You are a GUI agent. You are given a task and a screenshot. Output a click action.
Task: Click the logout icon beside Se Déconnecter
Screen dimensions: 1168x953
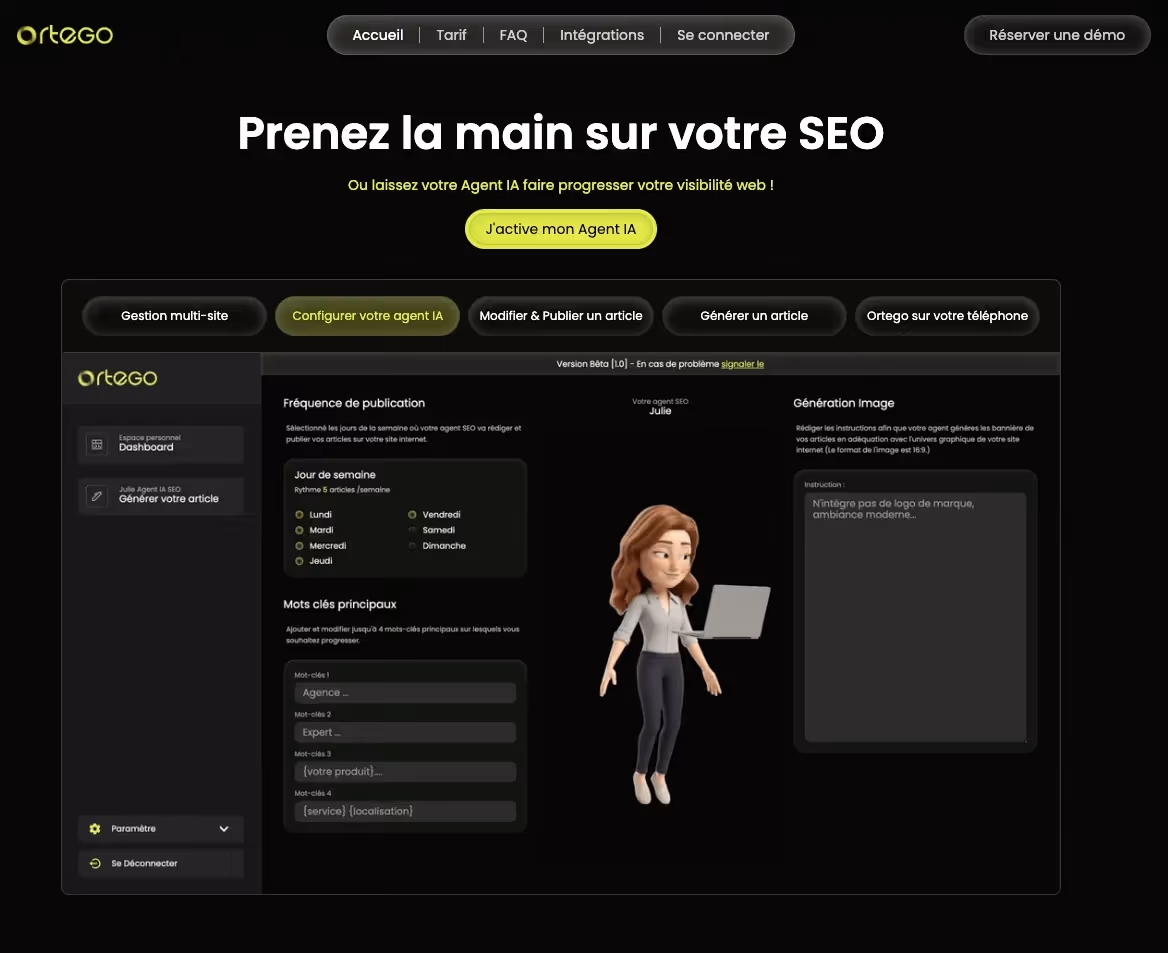point(96,863)
